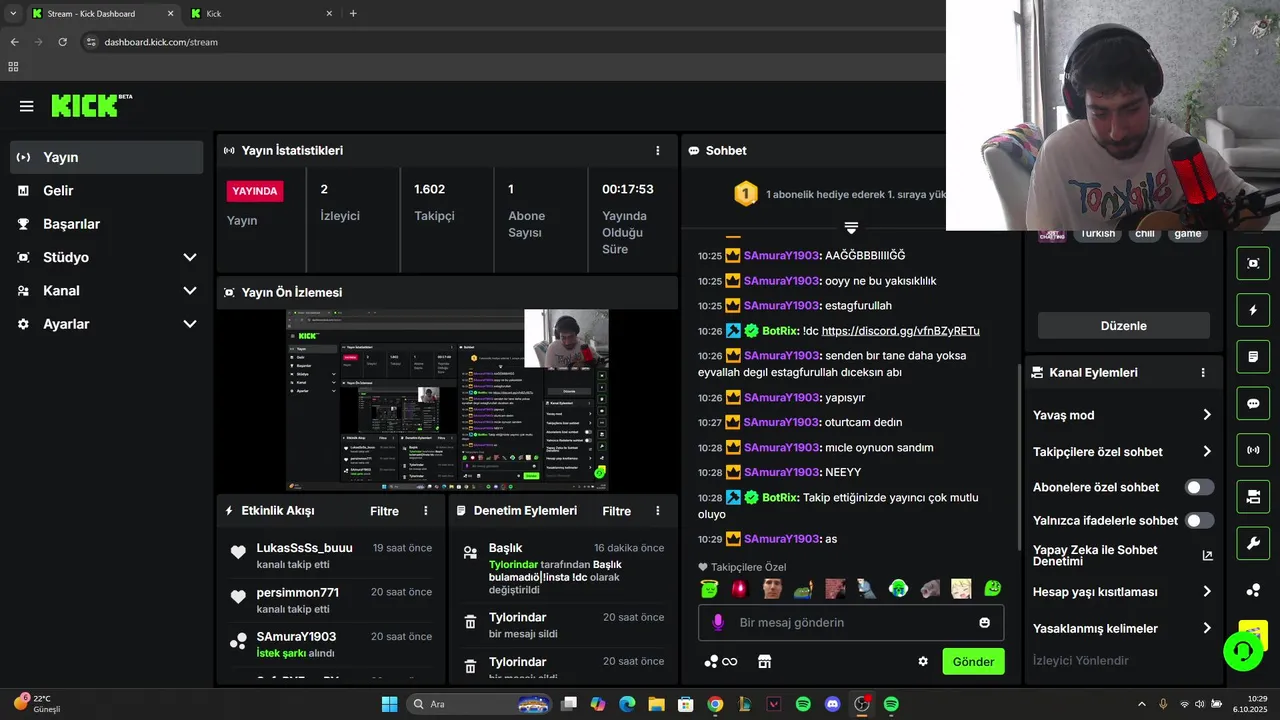Show hidden system tray icons
Viewport: 1280px width, 720px height.
click(x=1142, y=704)
